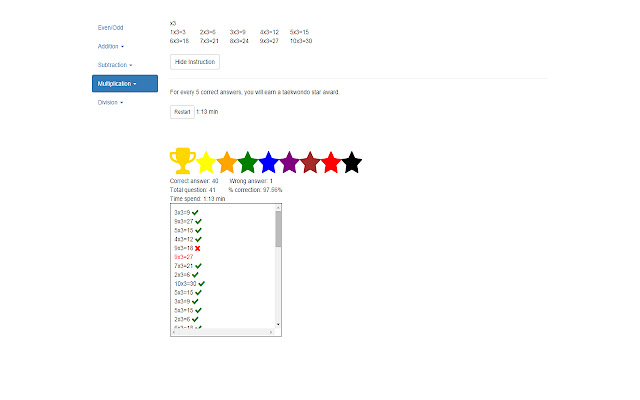
Task: Select the 10x3=30 entry in answer list
Action: point(185,284)
